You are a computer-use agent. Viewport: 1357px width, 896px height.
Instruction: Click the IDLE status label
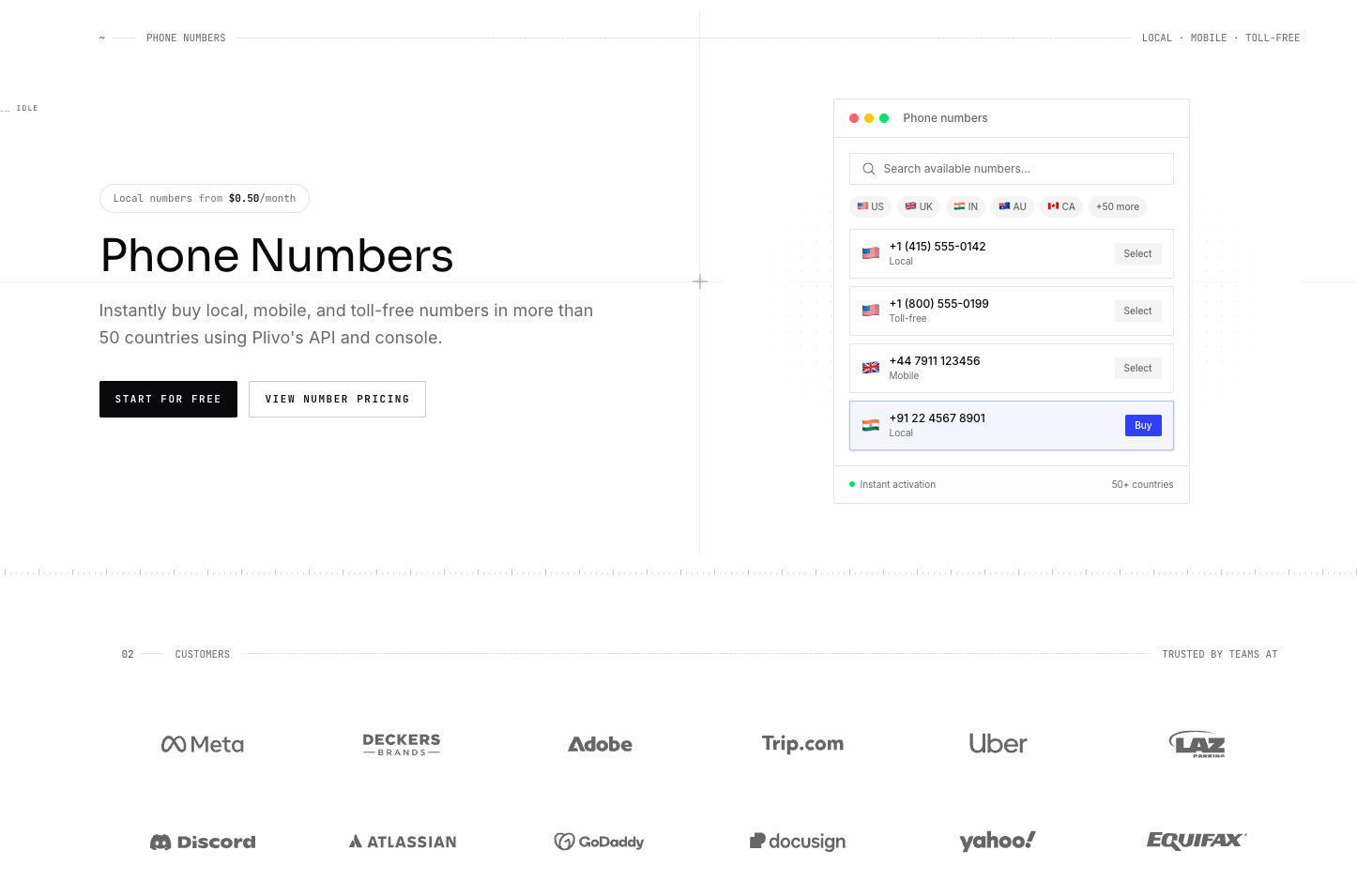27,108
